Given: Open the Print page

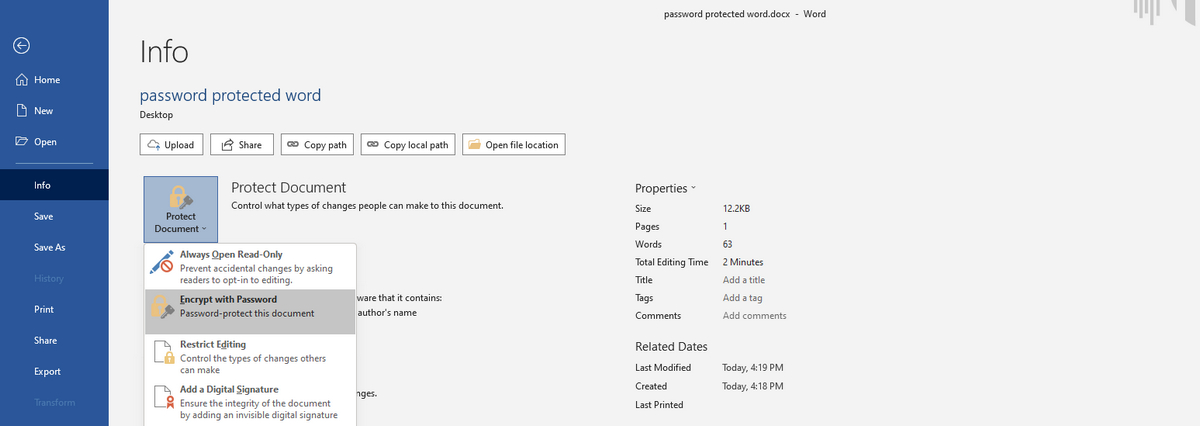Looking at the screenshot, I should (54, 309).
